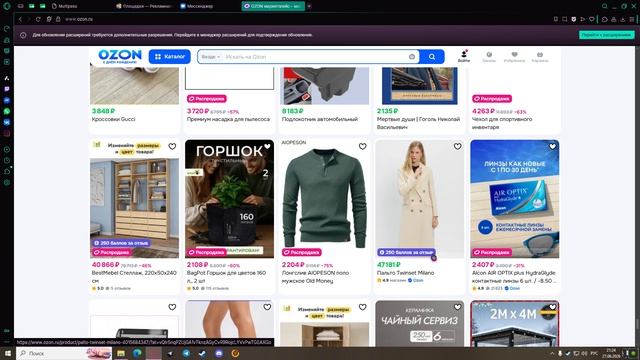Click the Перейти к расширениям button
Image resolution: width=640 pixels, height=360 pixels.
(x=606, y=35)
